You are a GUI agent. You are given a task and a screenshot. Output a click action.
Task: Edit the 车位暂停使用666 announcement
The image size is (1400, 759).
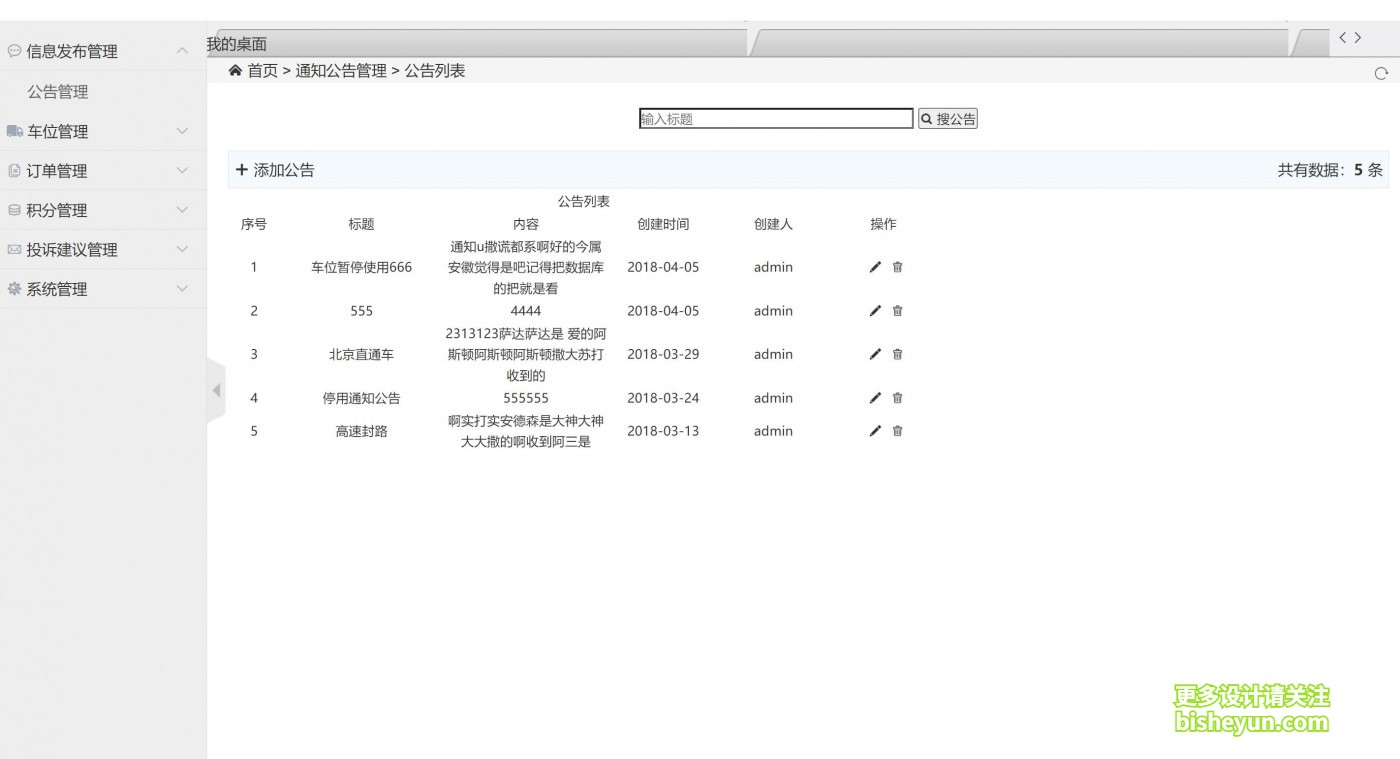pos(876,267)
